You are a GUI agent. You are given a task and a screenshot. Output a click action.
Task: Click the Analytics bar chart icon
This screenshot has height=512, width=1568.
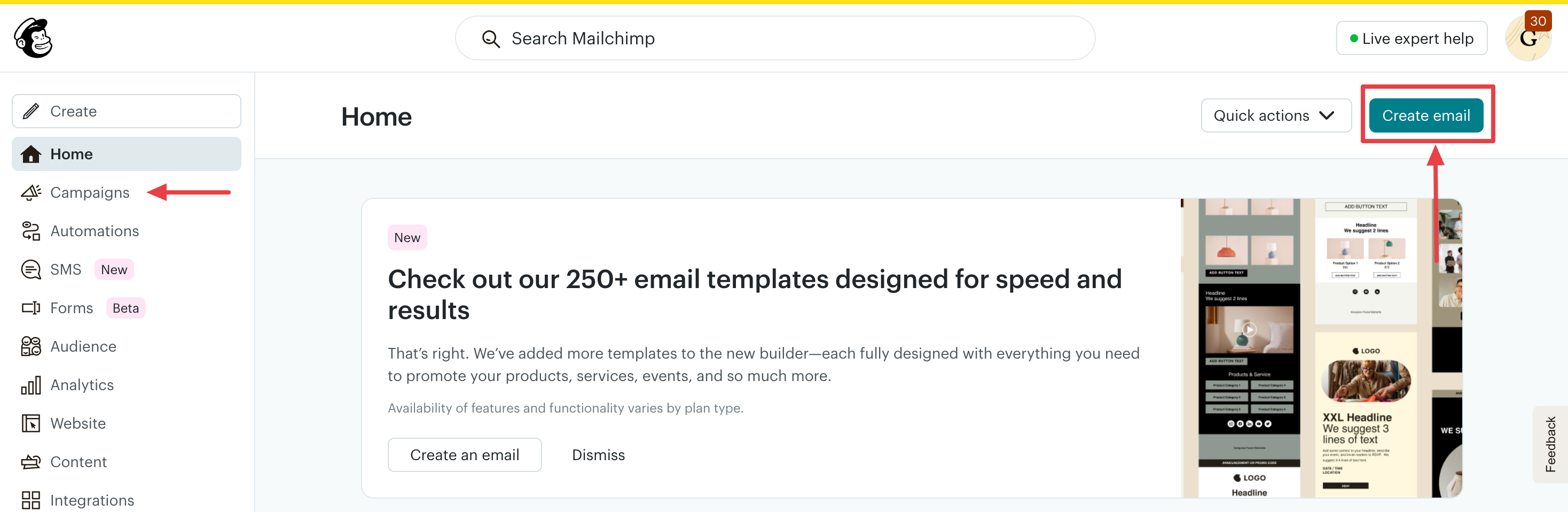click(30, 385)
